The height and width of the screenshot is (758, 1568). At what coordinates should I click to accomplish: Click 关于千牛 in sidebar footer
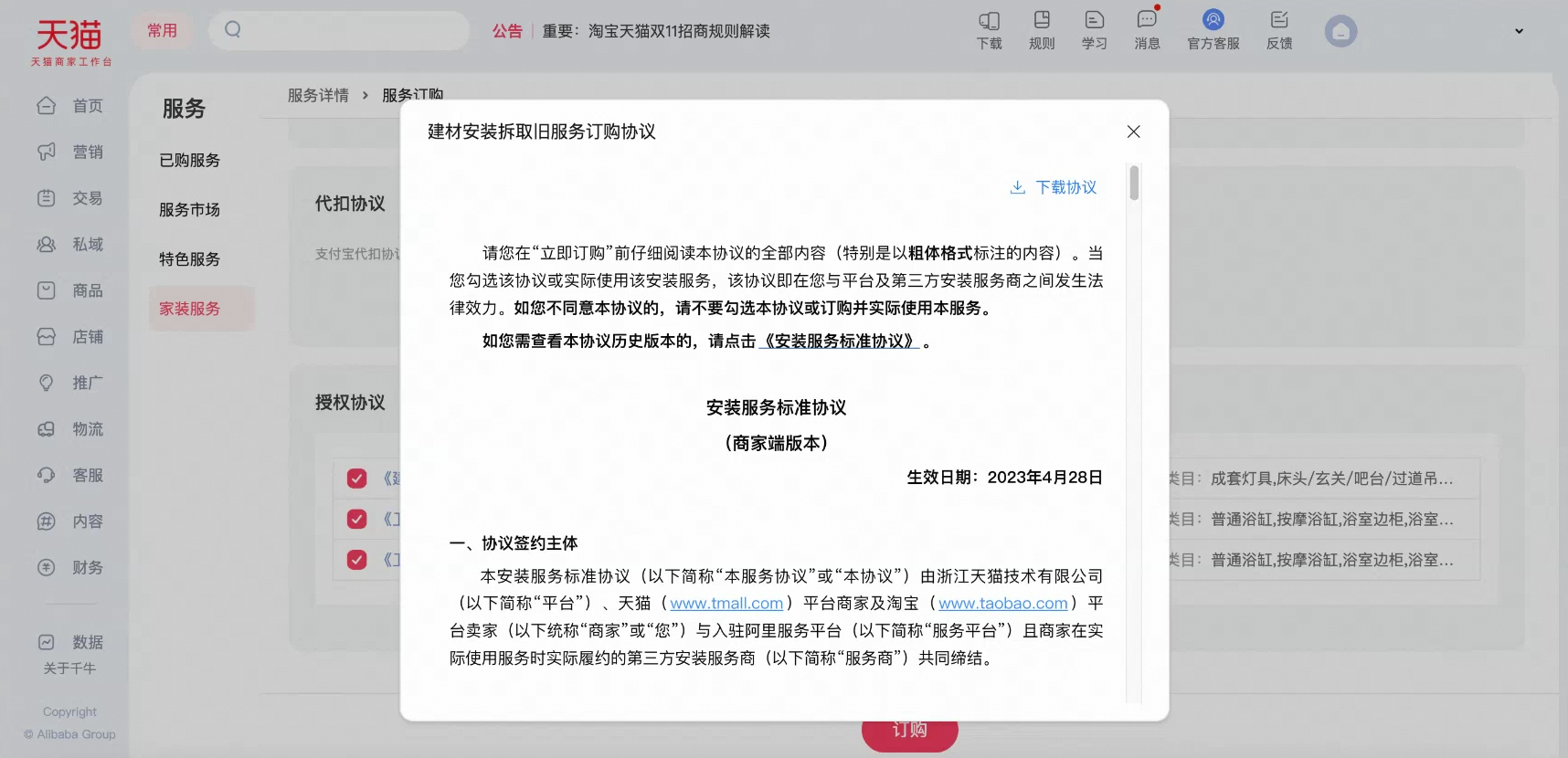coord(69,669)
